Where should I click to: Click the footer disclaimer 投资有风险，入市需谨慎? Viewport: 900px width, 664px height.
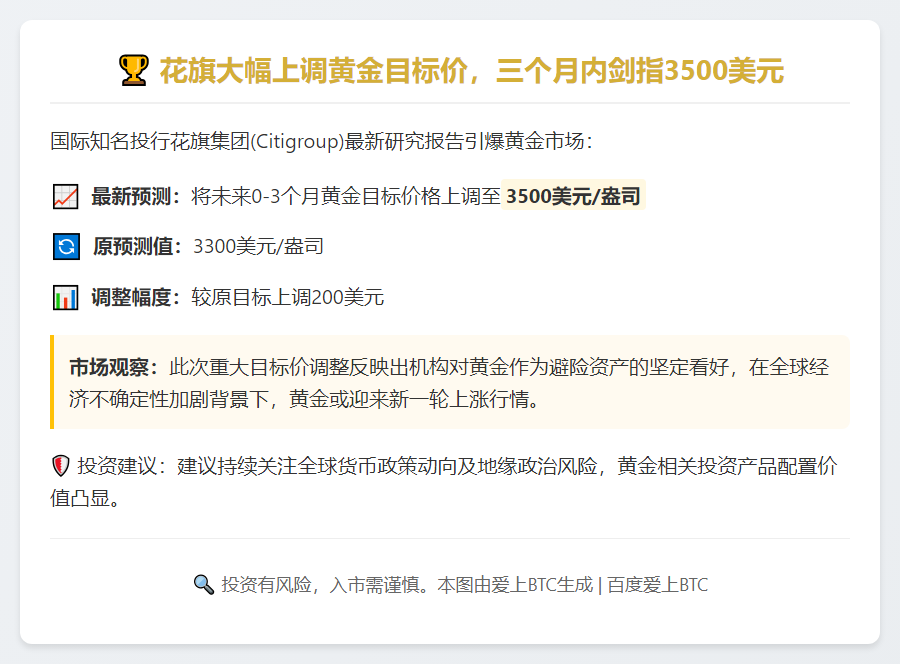(325, 585)
